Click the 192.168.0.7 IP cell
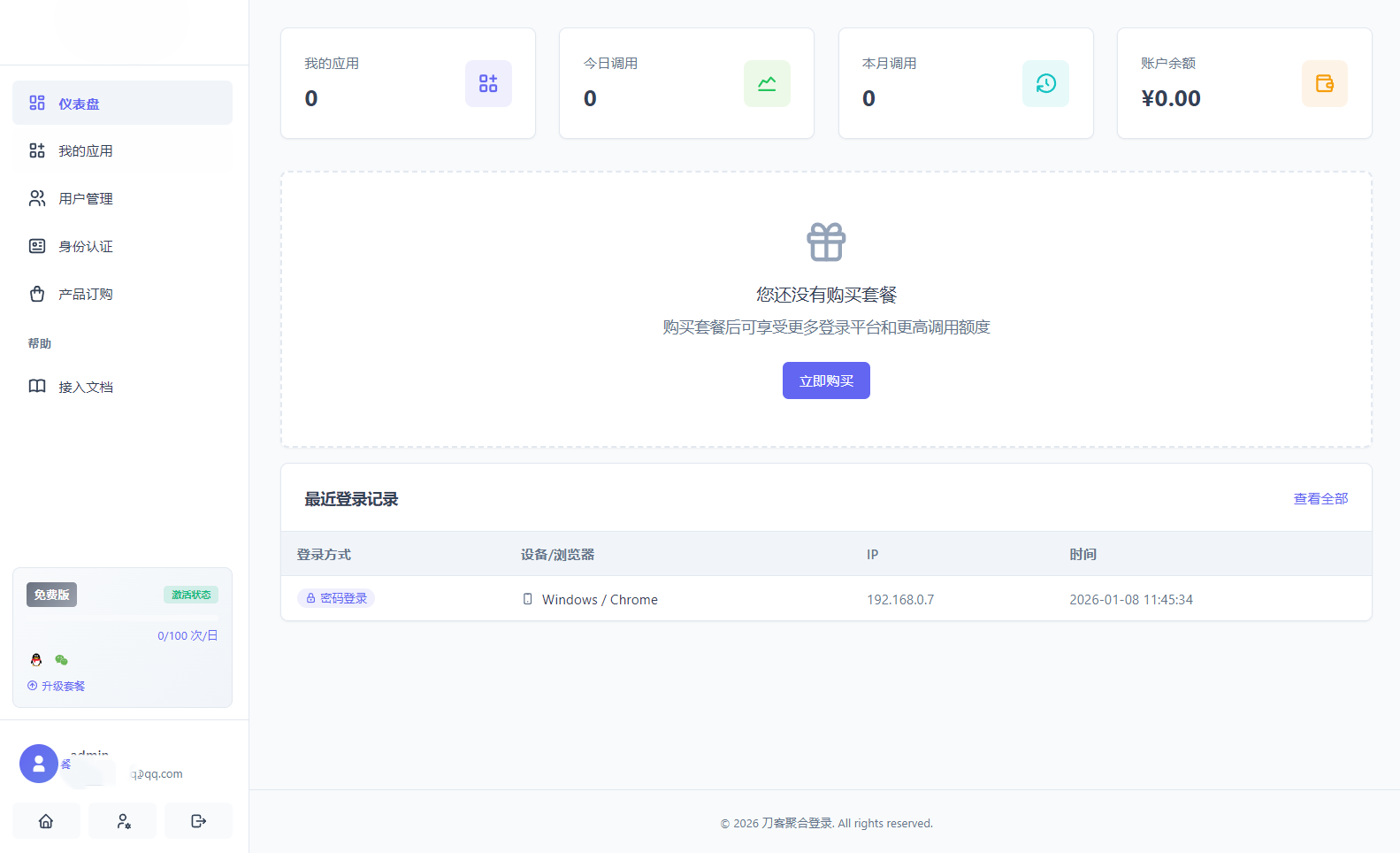 pyautogui.click(x=900, y=599)
